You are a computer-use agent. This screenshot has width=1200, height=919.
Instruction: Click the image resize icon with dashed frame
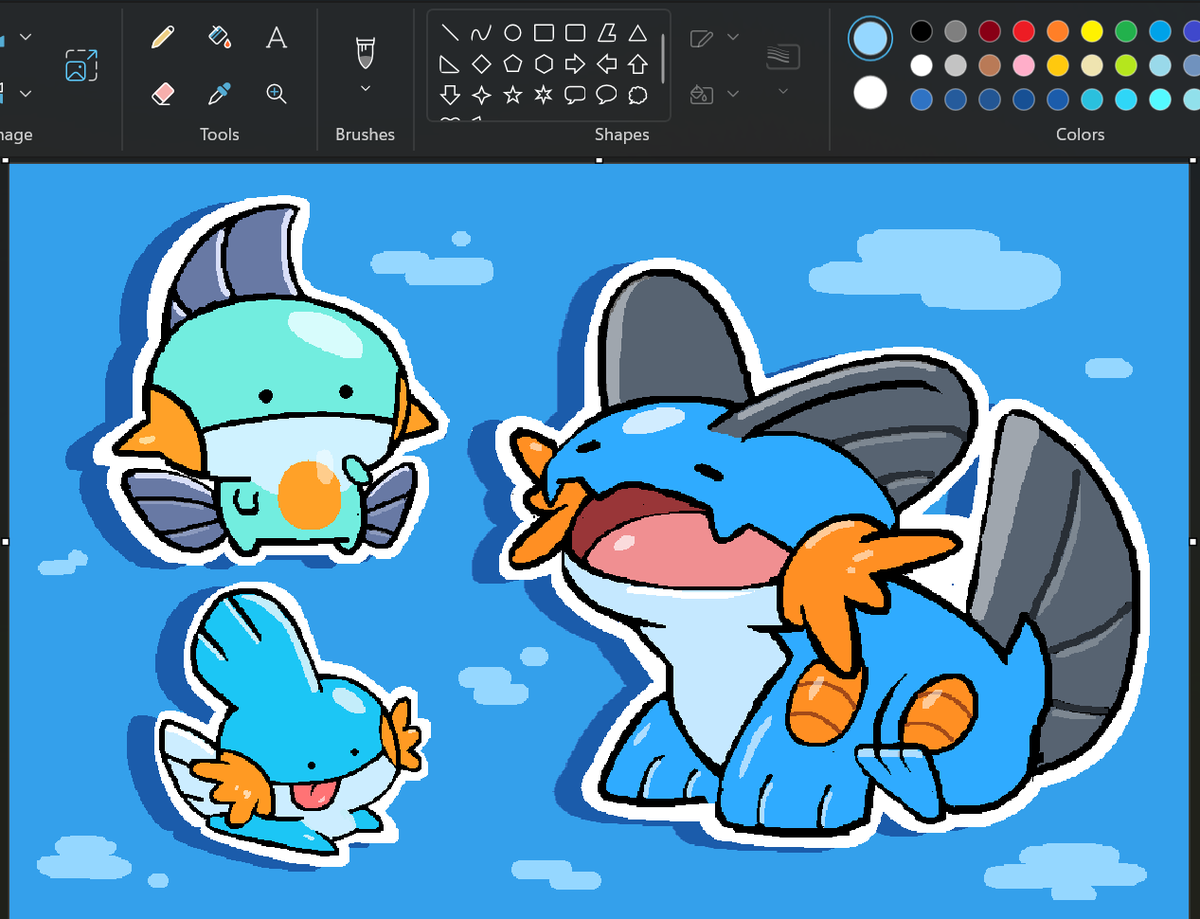[x=80, y=66]
